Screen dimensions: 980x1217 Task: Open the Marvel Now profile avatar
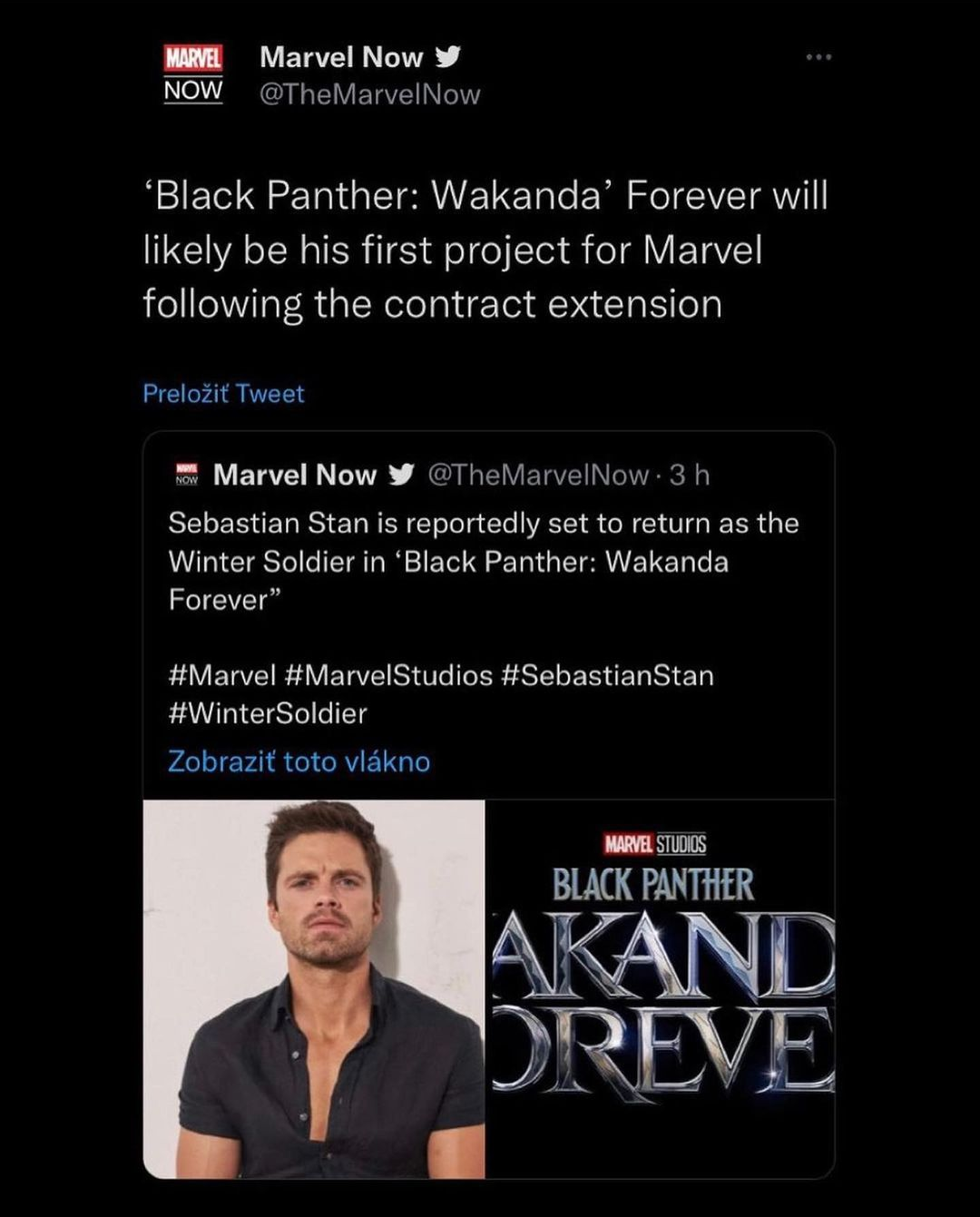tap(193, 74)
